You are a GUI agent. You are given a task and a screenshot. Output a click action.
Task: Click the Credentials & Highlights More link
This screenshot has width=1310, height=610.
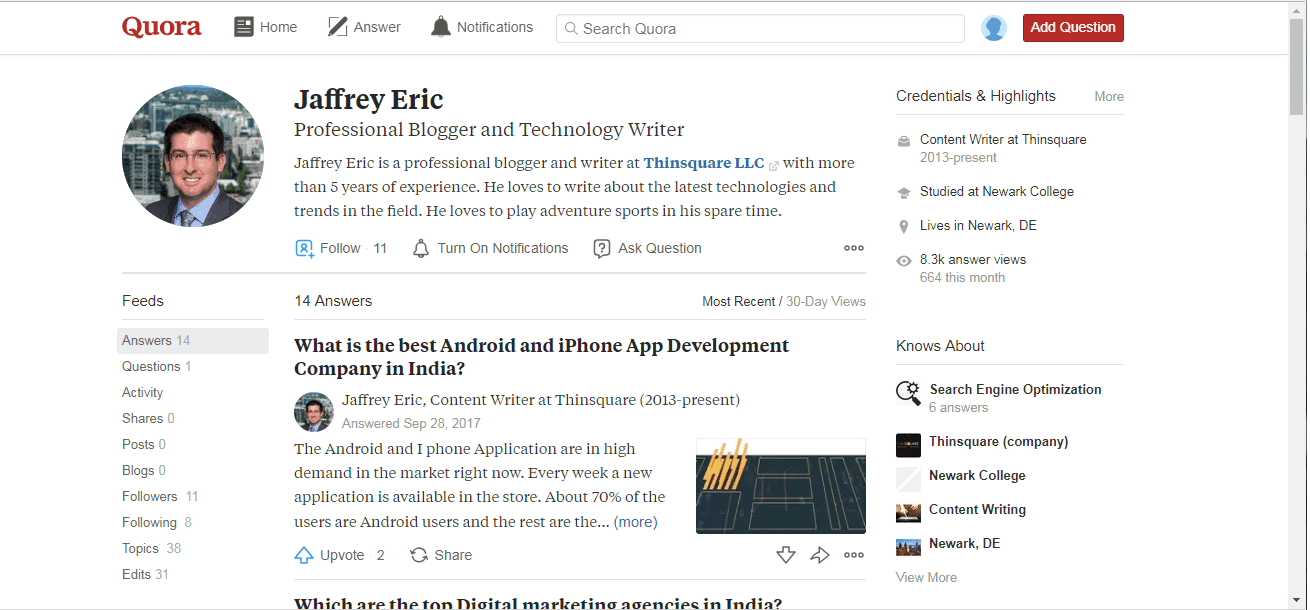coord(1109,97)
